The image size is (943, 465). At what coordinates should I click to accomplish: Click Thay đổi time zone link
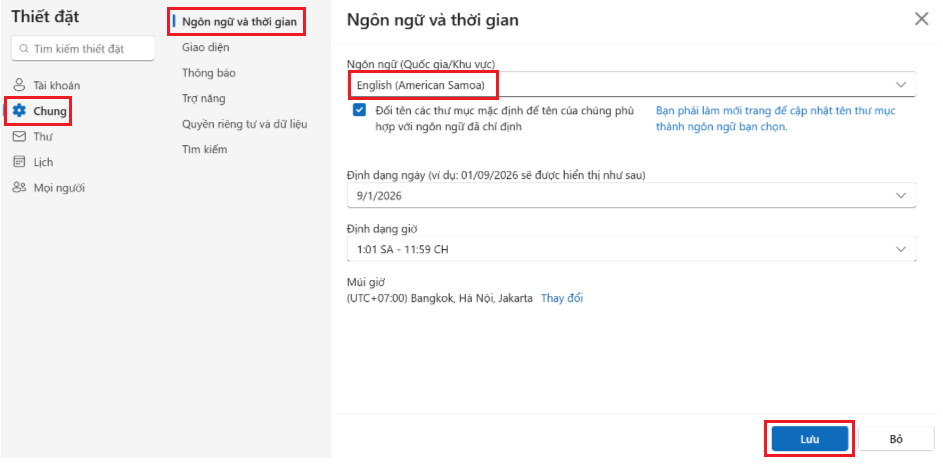coord(562,298)
